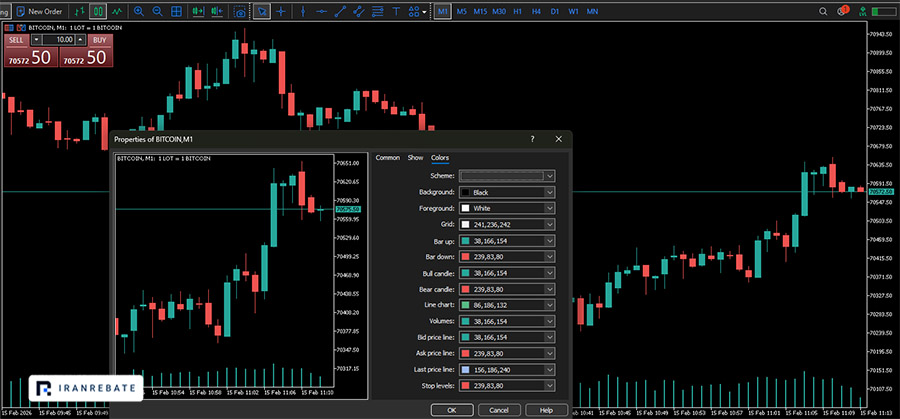Take a chart screenshot with camera icon
The height and width of the screenshot is (419, 900).
click(240, 11)
